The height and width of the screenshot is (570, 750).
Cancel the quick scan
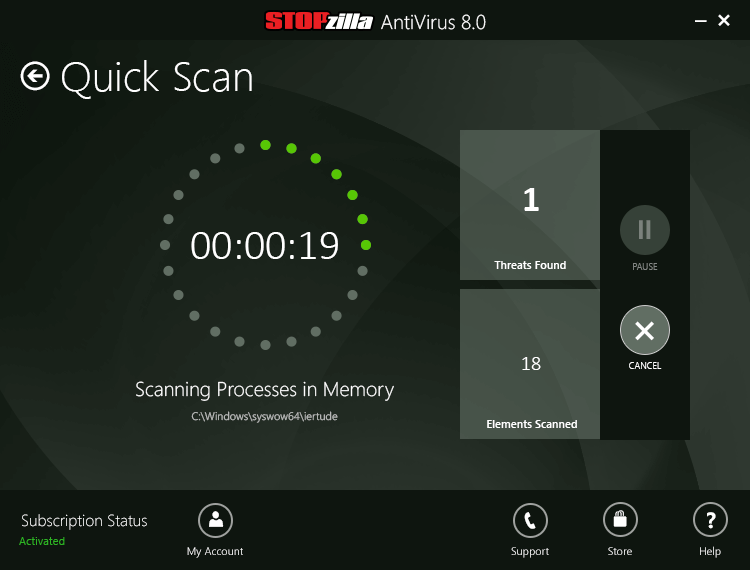coord(644,330)
